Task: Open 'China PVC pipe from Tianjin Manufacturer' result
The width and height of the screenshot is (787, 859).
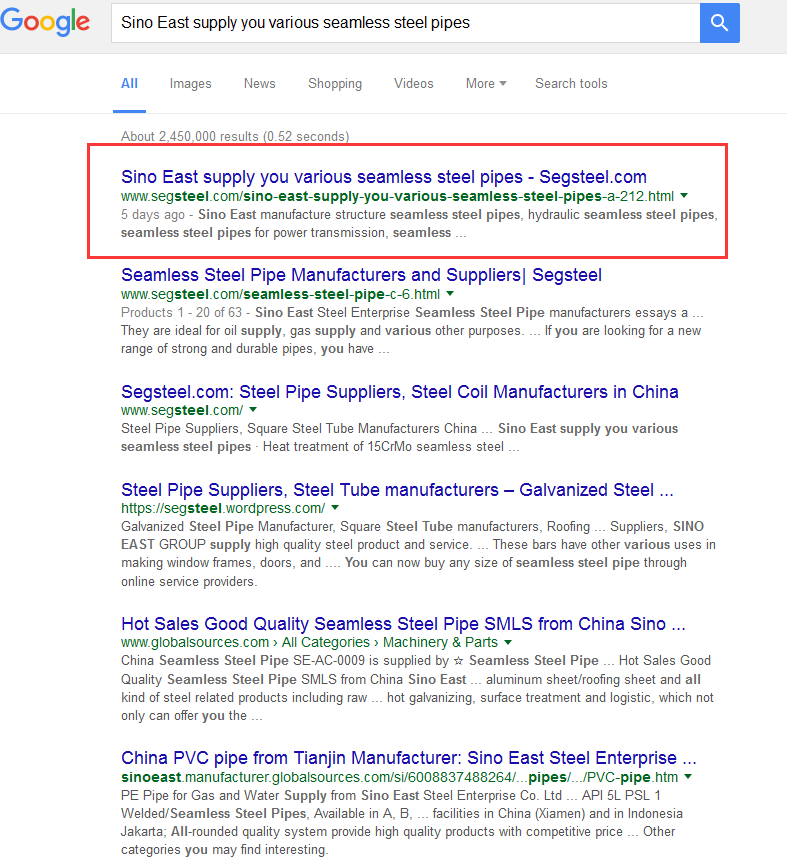Action: pyautogui.click(x=409, y=758)
